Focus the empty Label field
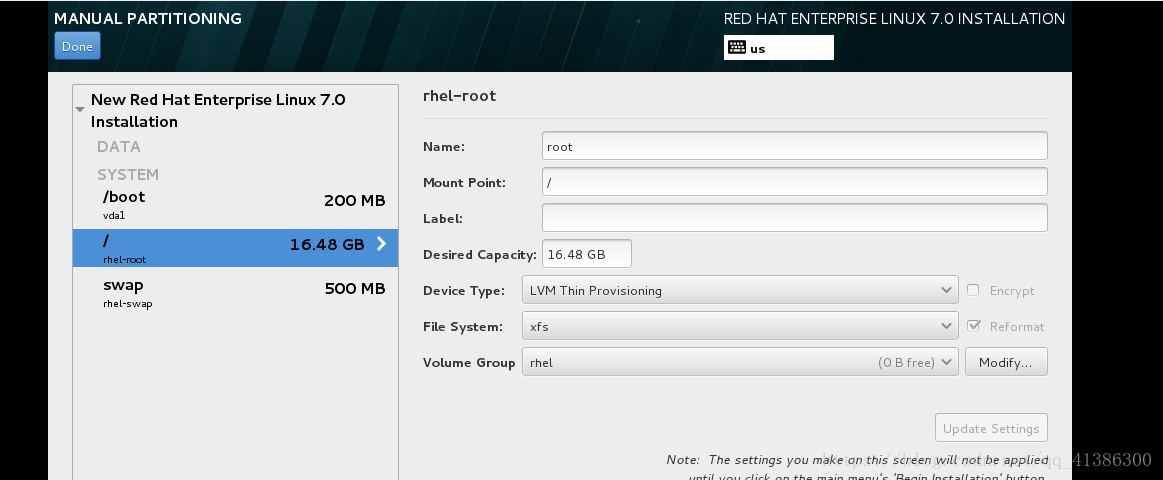The width and height of the screenshot is (1163, 480). click(x=794, y=218)
